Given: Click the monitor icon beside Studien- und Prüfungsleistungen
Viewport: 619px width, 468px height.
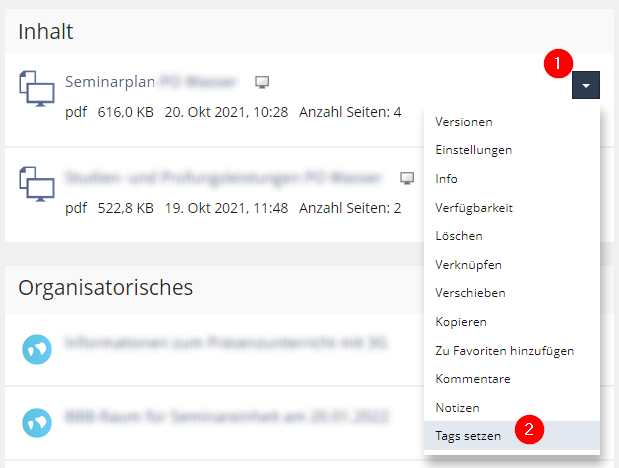Looking at the screenshot, I should (407, 178).
